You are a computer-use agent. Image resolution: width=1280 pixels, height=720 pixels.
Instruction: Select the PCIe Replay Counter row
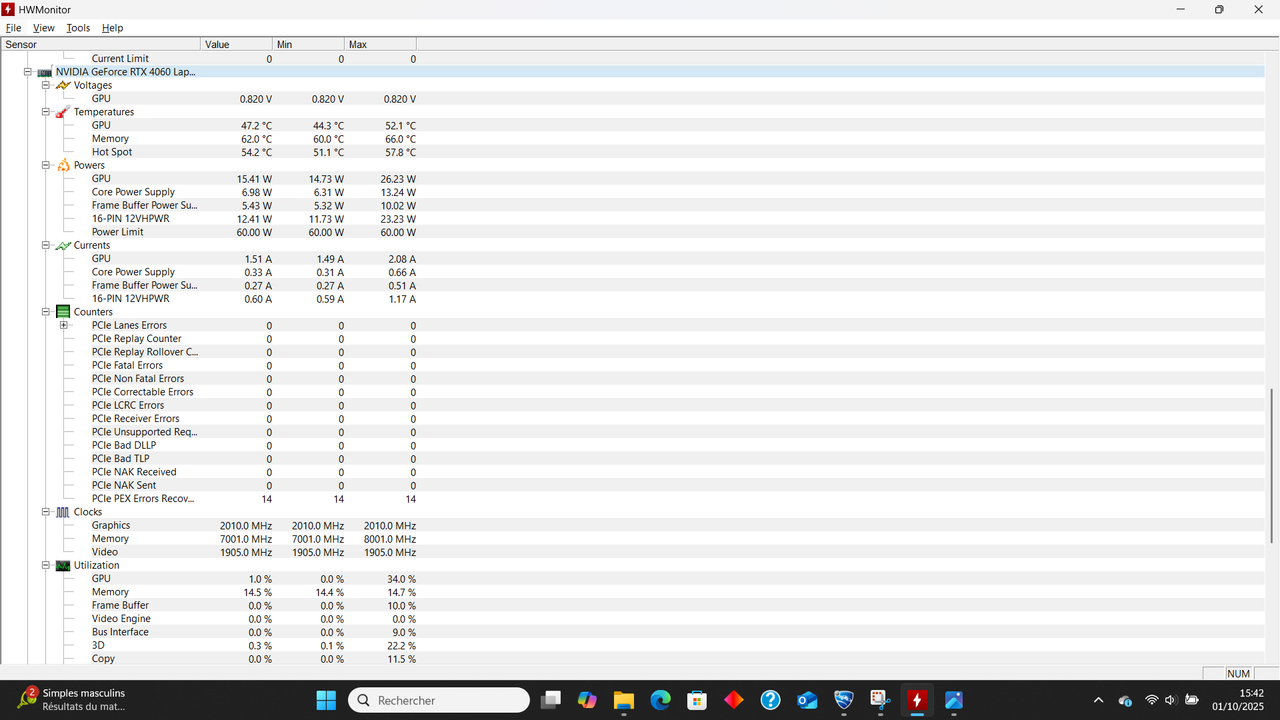coord(632,338)
